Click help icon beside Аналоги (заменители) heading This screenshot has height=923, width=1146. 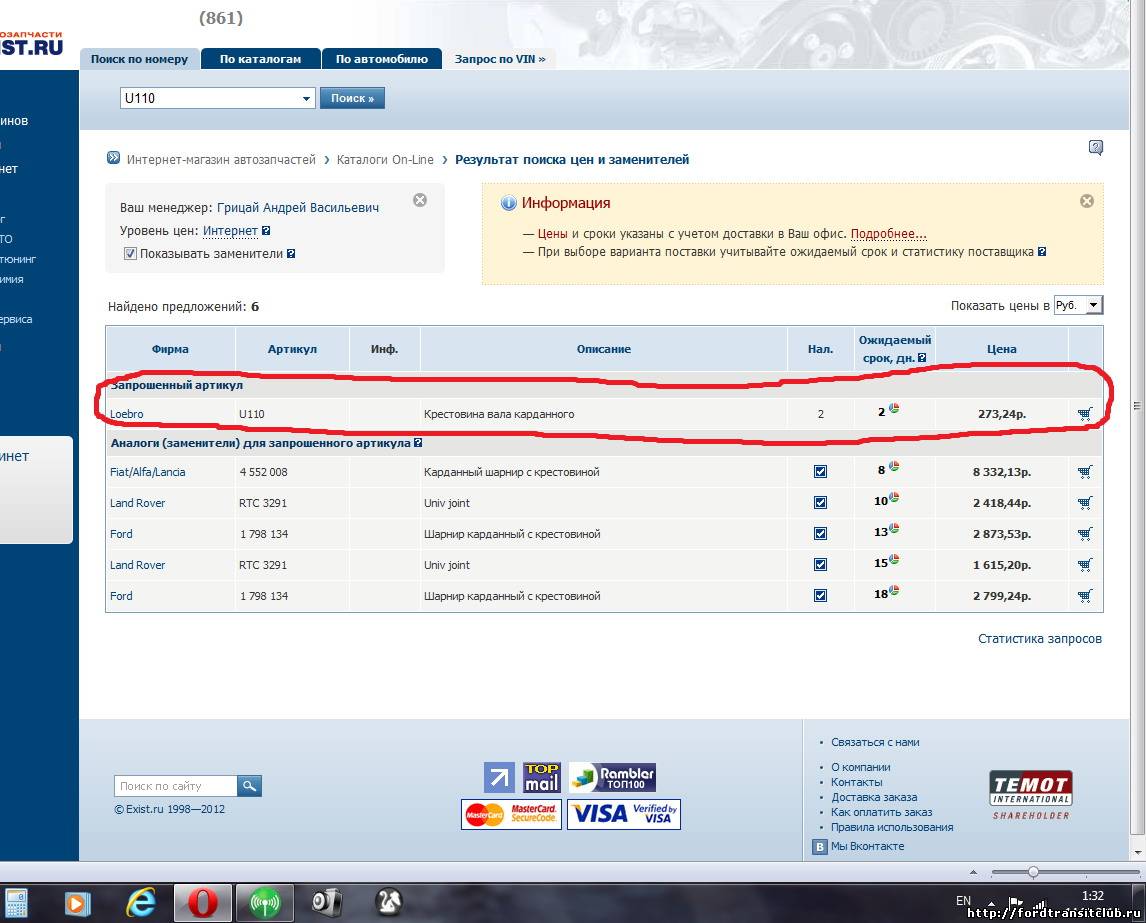417,443
